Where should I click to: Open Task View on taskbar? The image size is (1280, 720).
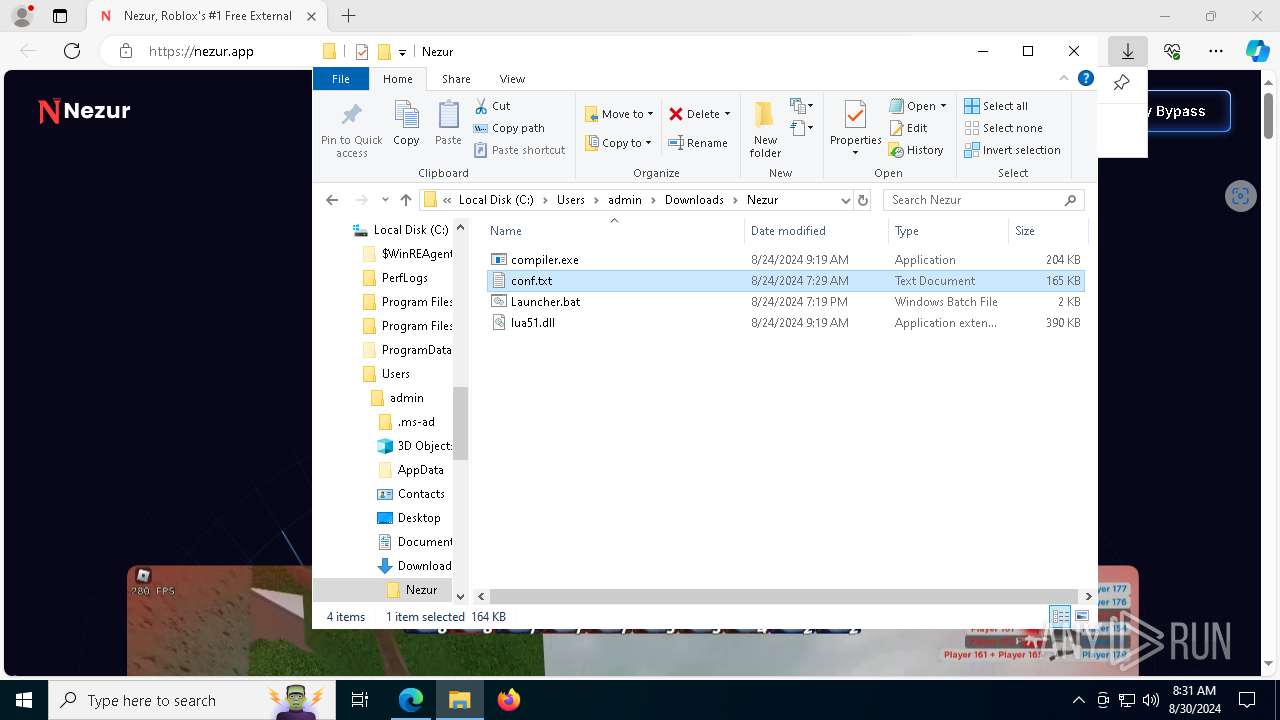pyautogui.click(x=361, y=700)
